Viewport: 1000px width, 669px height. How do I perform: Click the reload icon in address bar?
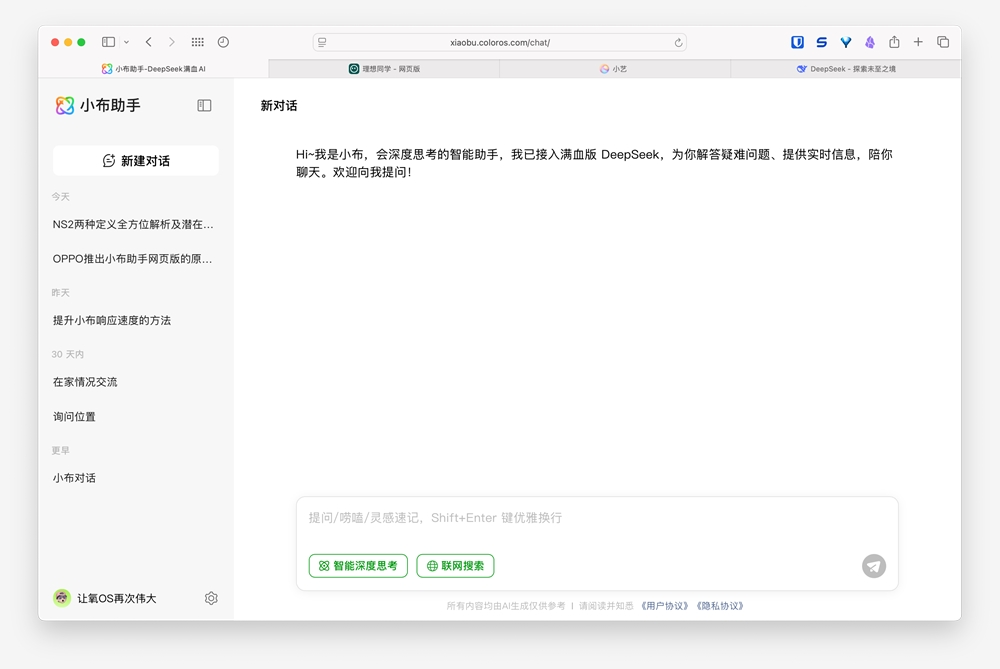pos(679,42)
